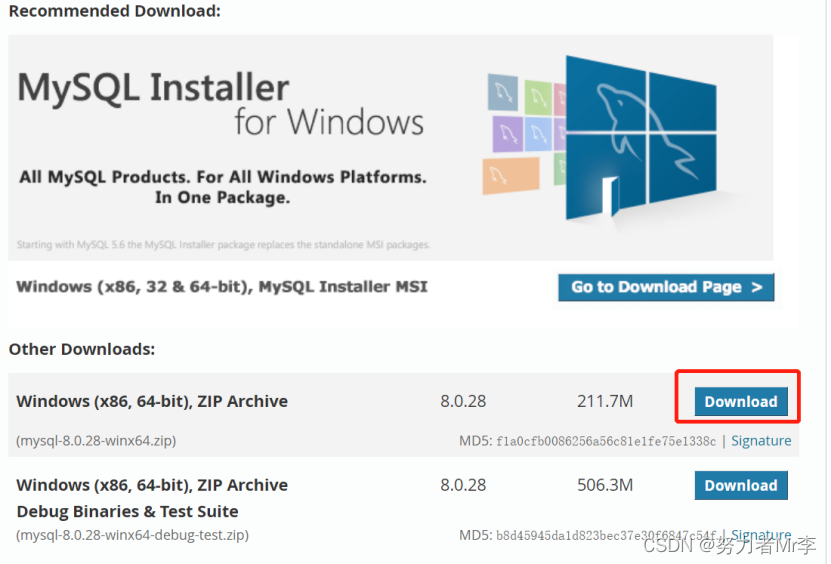
Task: Download the 506.3M debug ZIP Archive
Action: pyautogui.click(x=740, y=485)
